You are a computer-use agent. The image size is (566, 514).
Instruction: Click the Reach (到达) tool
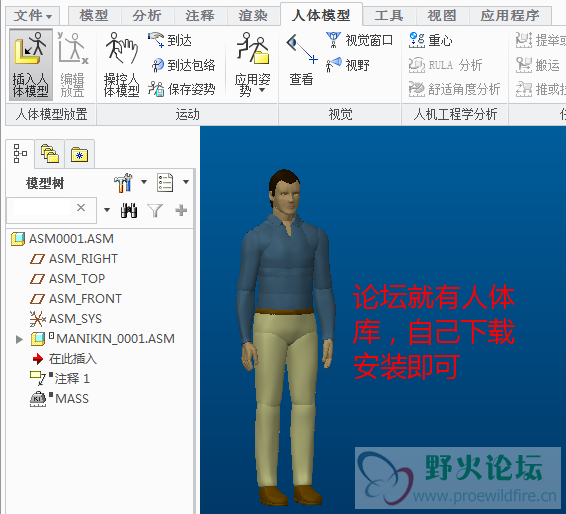[x=170, y=40]
